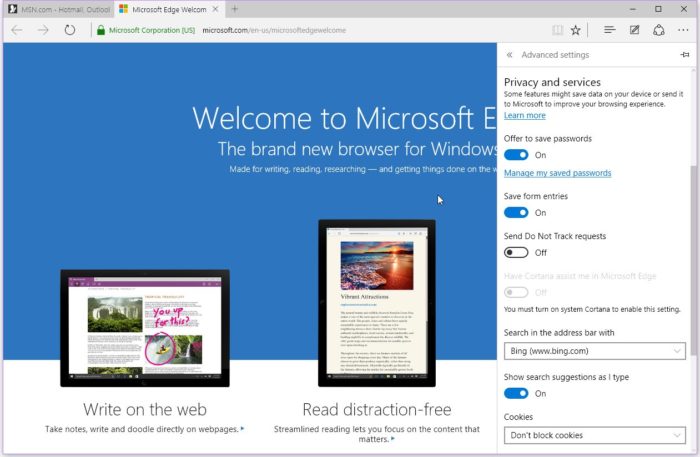Screen dimensions: 700x457
Task: Open the Share icon in toolbar
Action: tap(659, 30)
